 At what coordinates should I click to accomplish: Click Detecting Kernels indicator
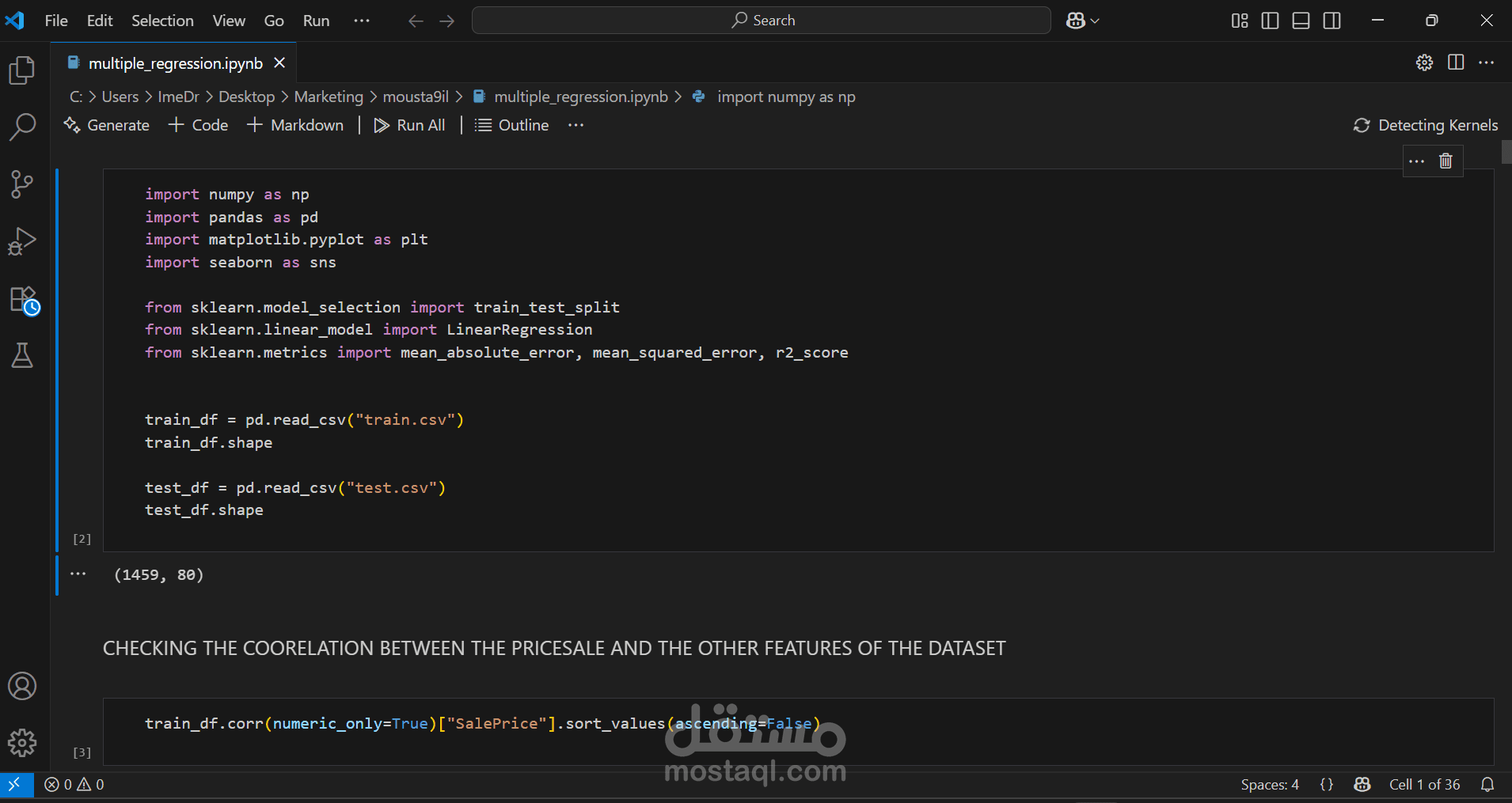1426,125
